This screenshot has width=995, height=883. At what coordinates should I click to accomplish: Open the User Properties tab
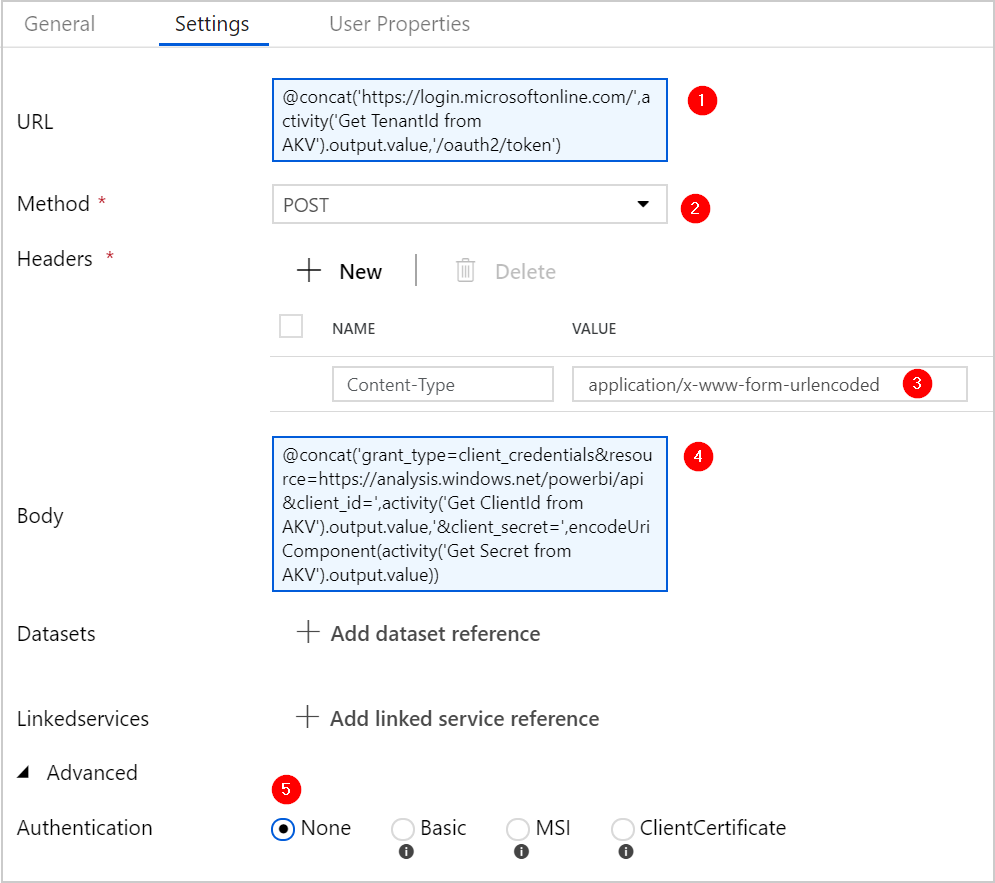[x=400, y=24]
